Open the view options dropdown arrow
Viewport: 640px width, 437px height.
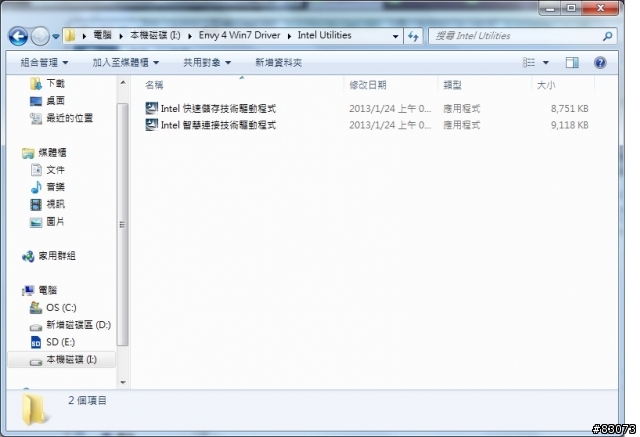[546, 62]
